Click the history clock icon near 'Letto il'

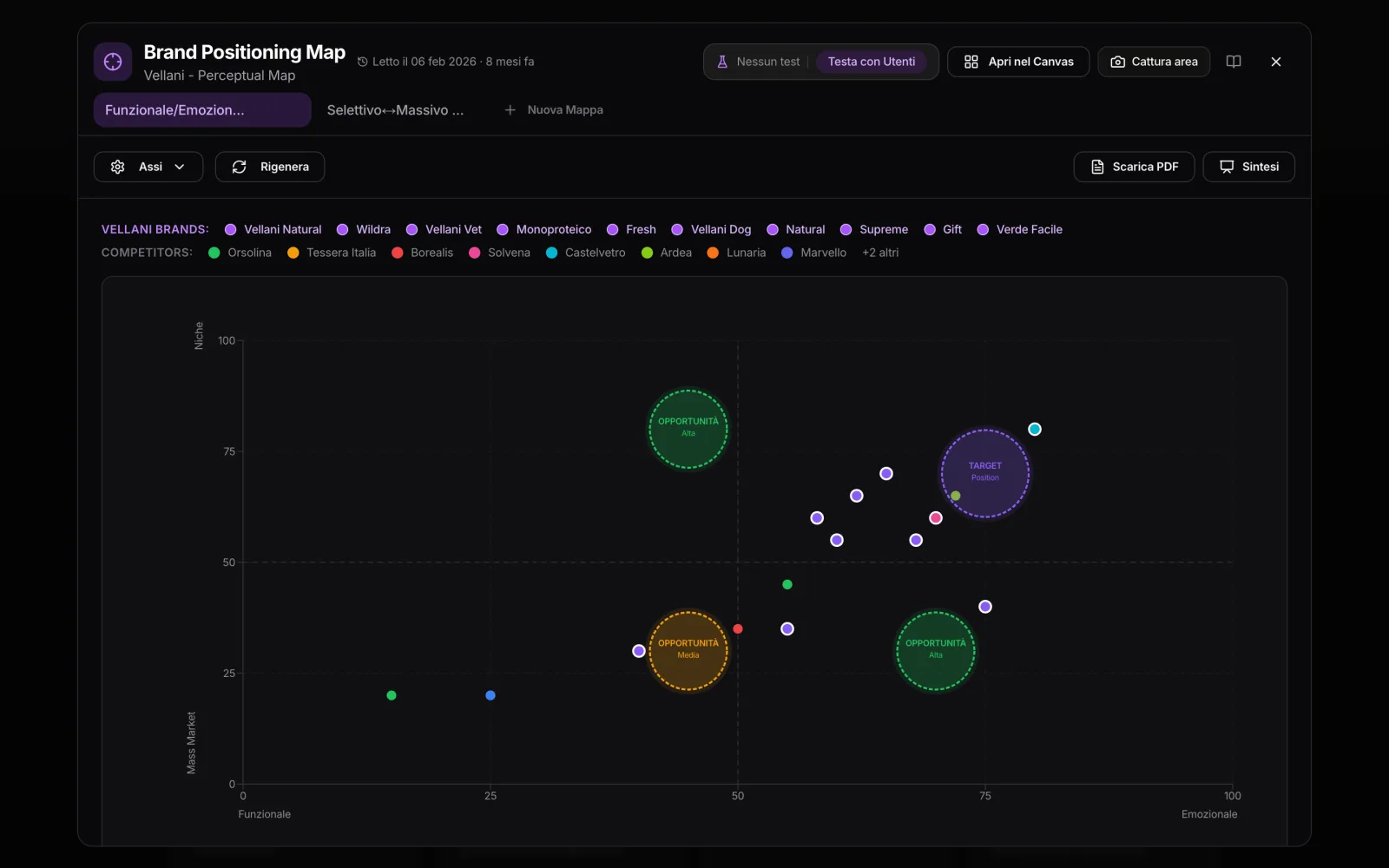click(363, 62)
